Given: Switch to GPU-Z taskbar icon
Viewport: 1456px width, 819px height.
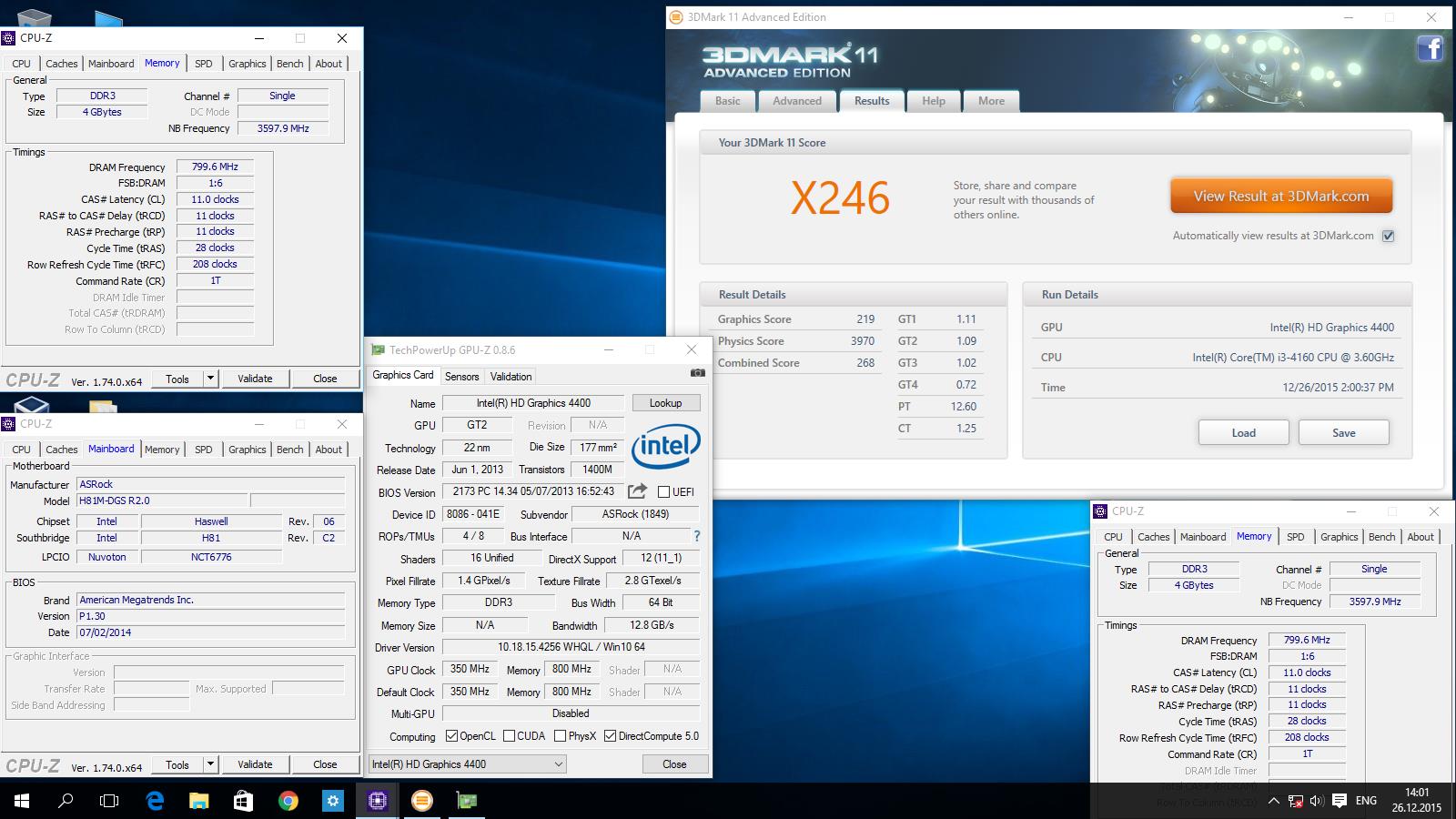Looking at the screenshot, I should pos(466,801).
